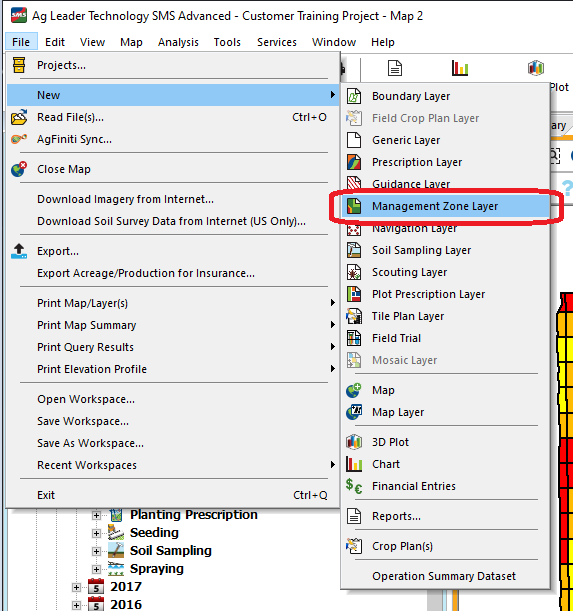Open the Edit menu
The height and width of the screenshot is (611, 573).
point(55,42)
